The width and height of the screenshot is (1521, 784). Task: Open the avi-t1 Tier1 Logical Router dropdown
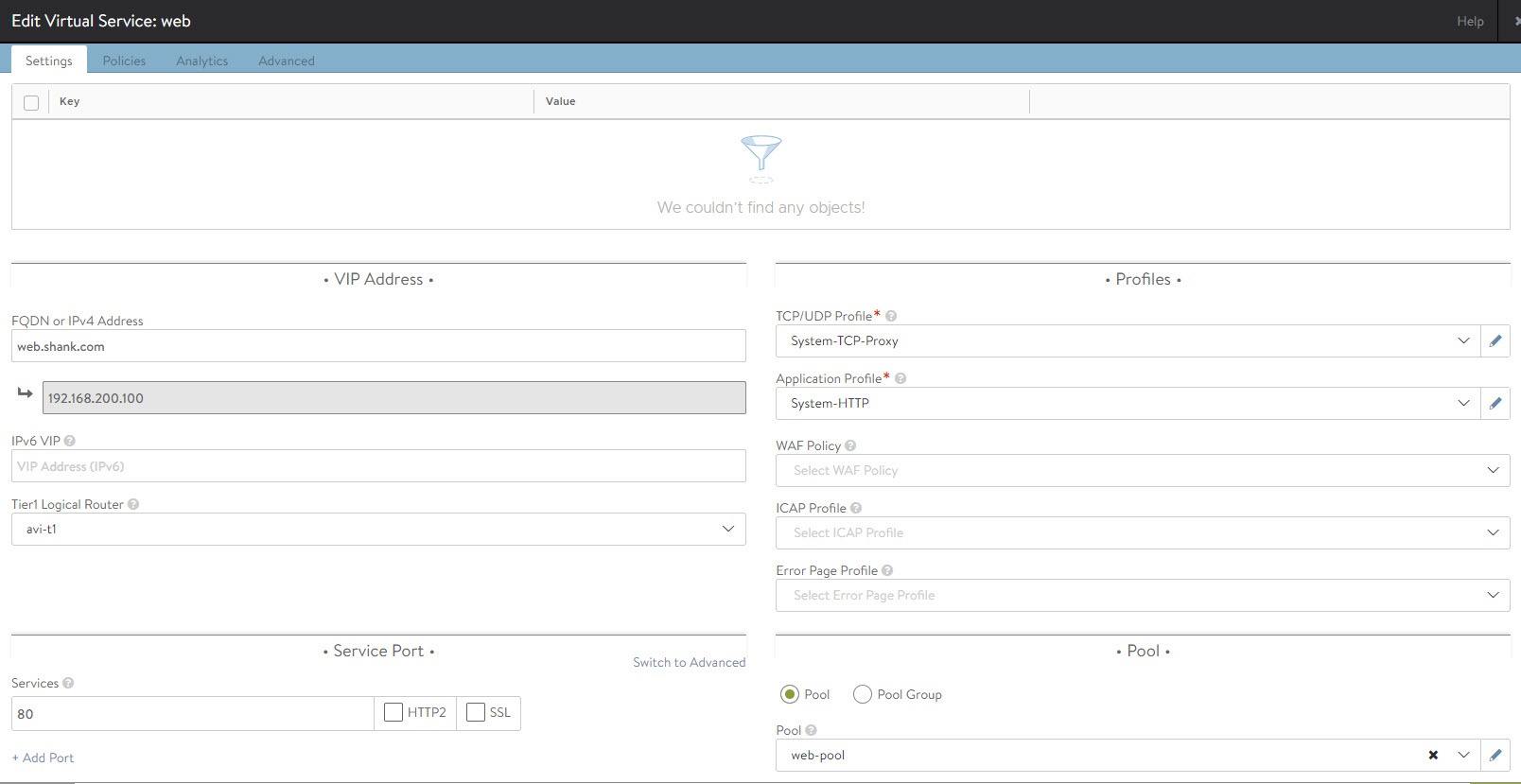pos(378,529)
